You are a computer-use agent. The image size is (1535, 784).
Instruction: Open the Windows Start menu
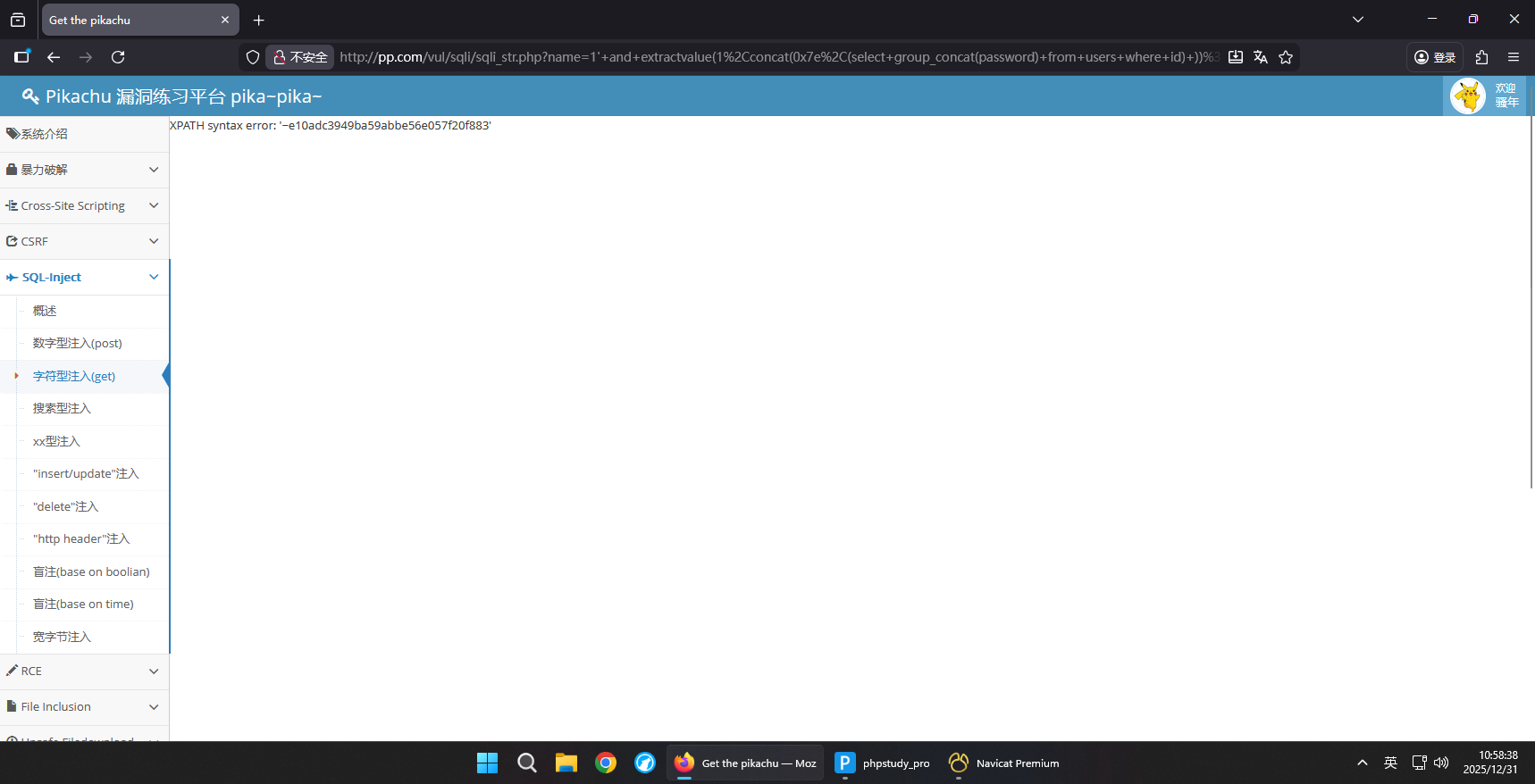487,763
